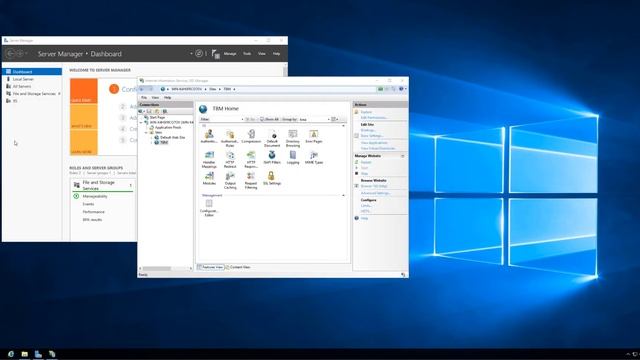Select IIS in Server Manager sidebar

point(15,101)
